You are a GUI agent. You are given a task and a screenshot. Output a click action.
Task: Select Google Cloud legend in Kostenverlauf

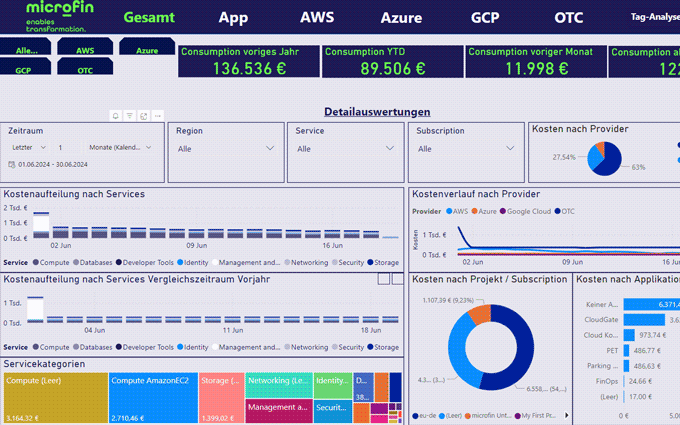point(525,211)
